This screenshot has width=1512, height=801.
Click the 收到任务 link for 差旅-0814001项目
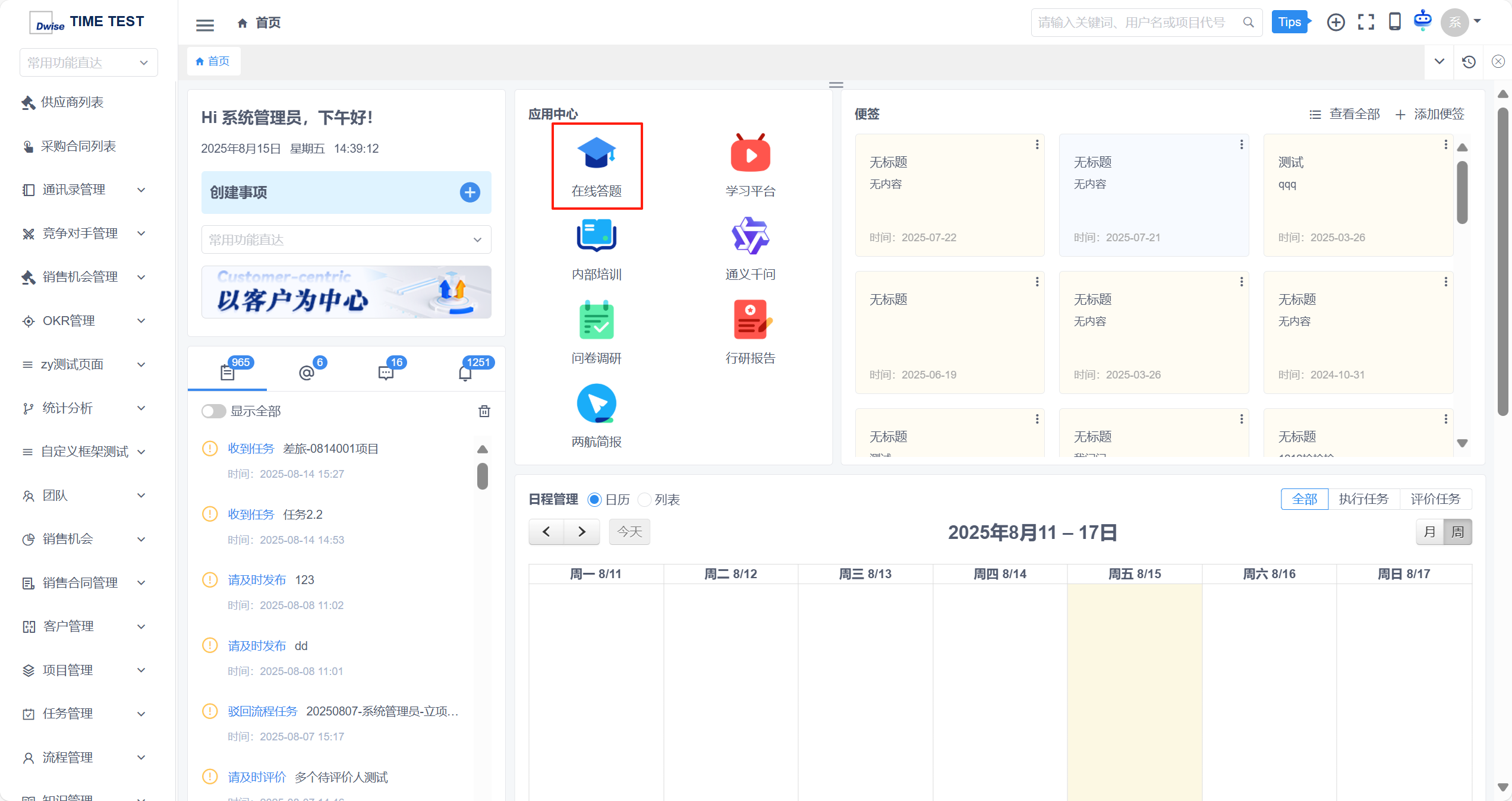click(251, 449)
